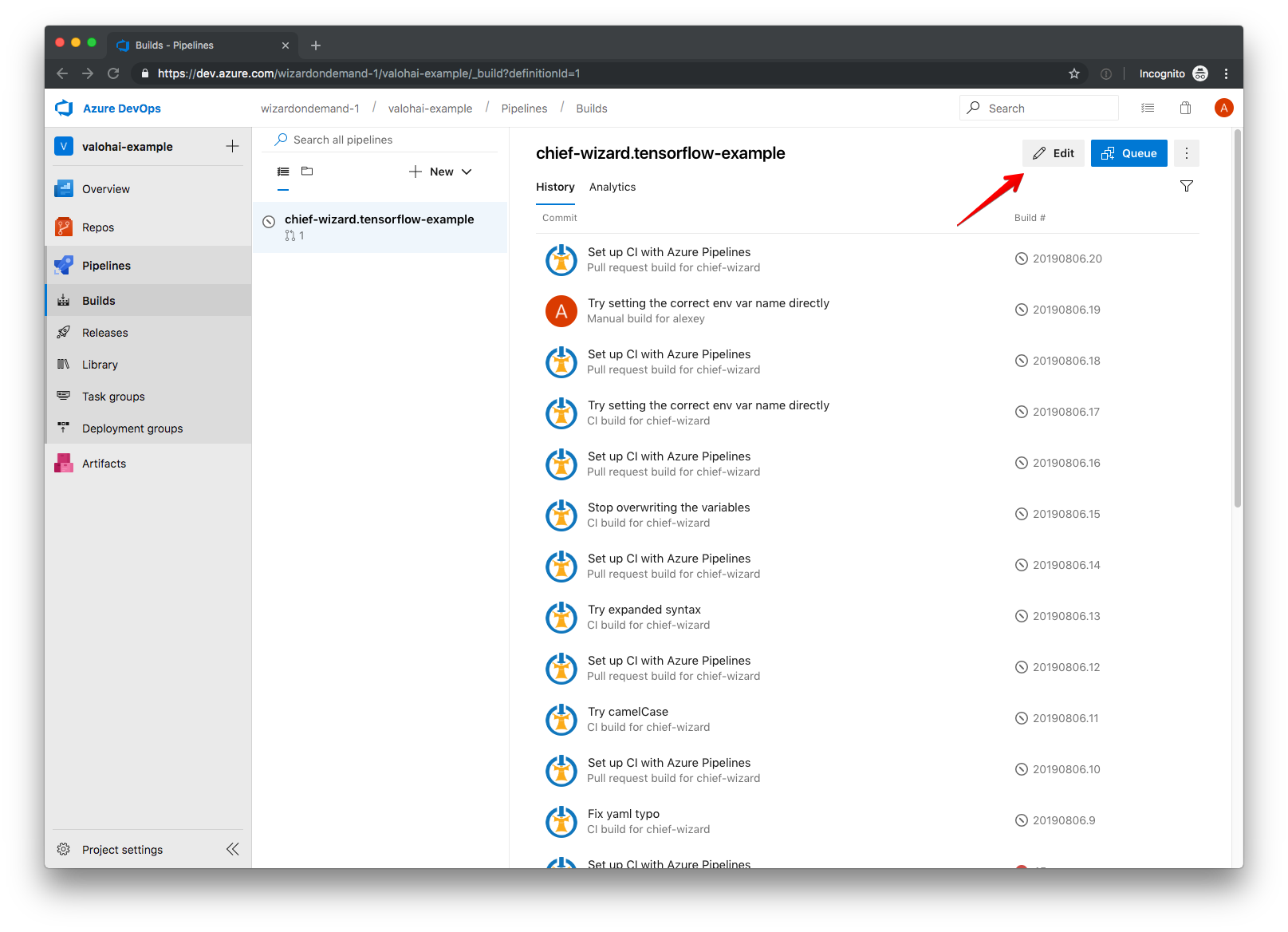Switch to the History tab

pyautogui.click(x=555, y=187)
